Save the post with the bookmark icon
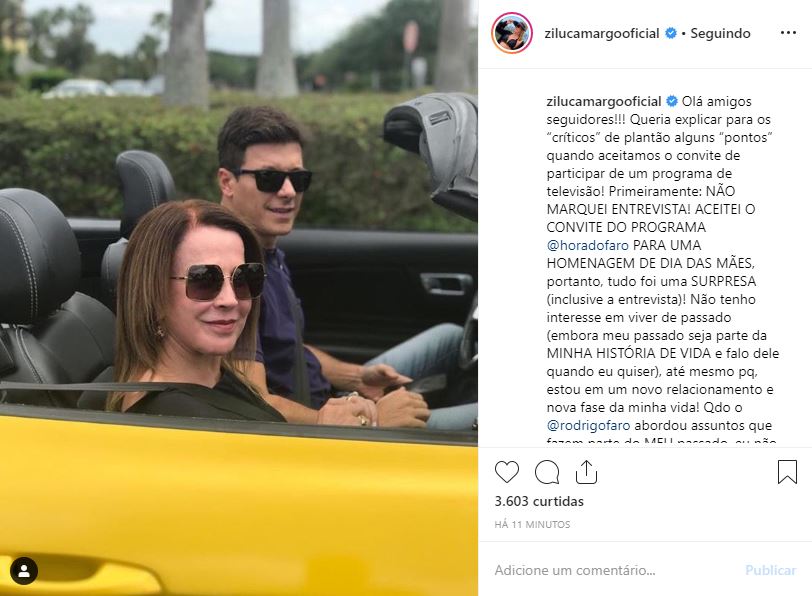The height and width of the screenshot is (596, 812). pyautogui.click(x=787, y=472)
